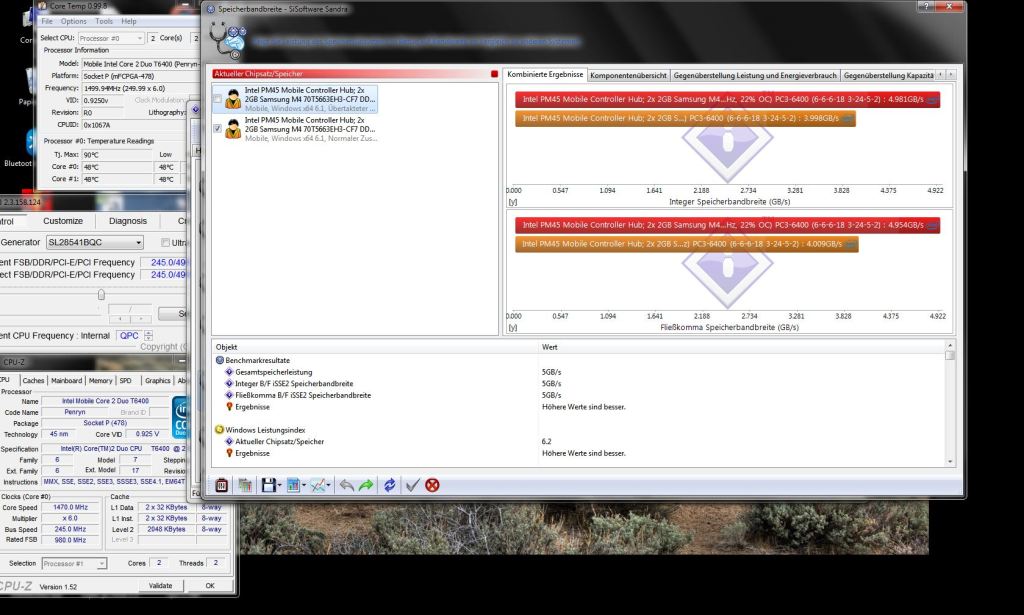Click the help question mark in Sandra title bar
The height and width of the screenshot is (615, 1024).
tap(925, 7)
